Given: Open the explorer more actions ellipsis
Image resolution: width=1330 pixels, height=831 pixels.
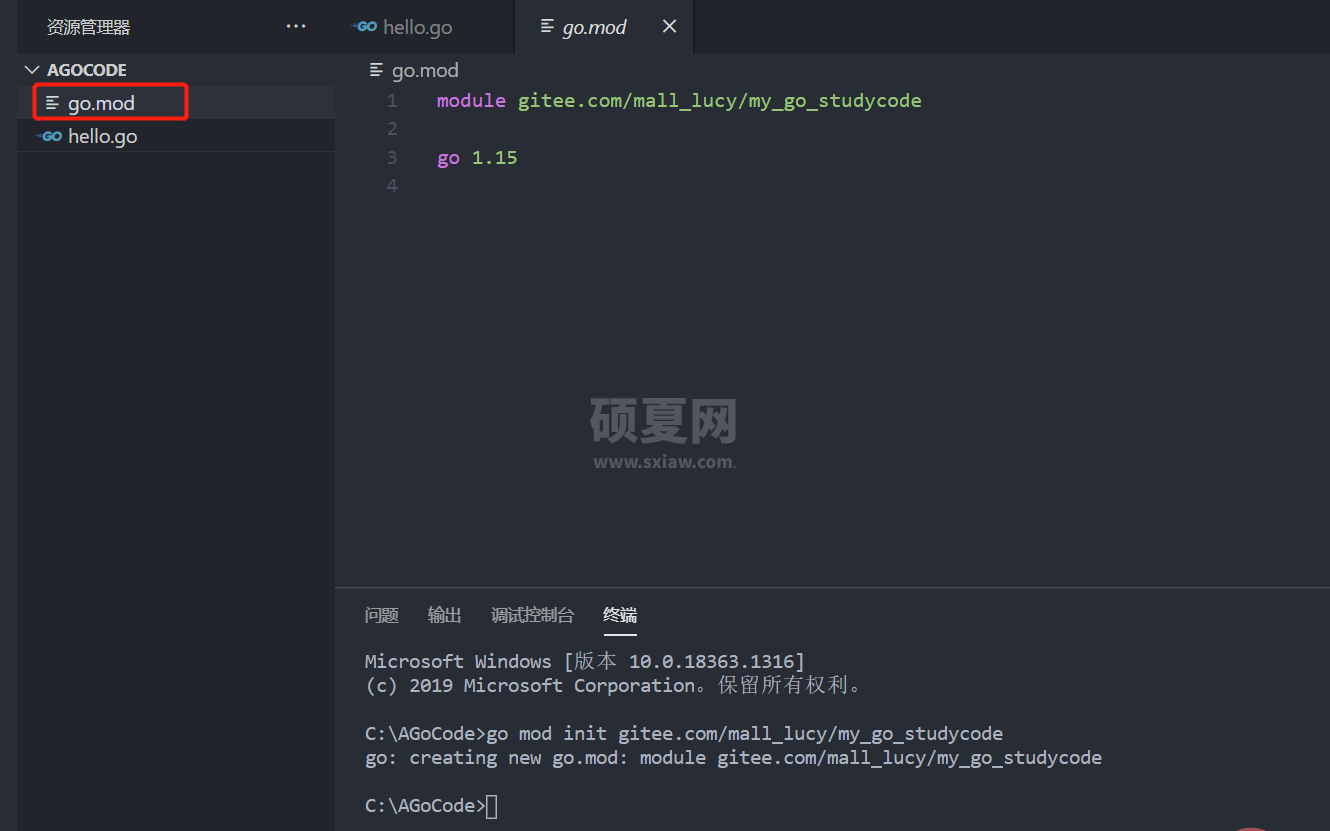Looking at the screenshot, I should pyautogui.click(x=296, y=27).
